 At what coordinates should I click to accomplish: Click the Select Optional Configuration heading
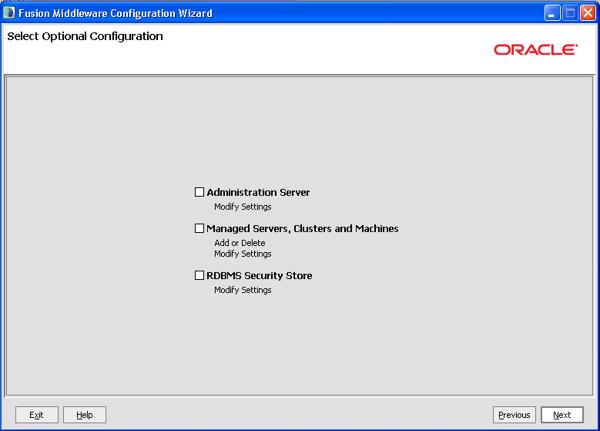coord(85,37)
